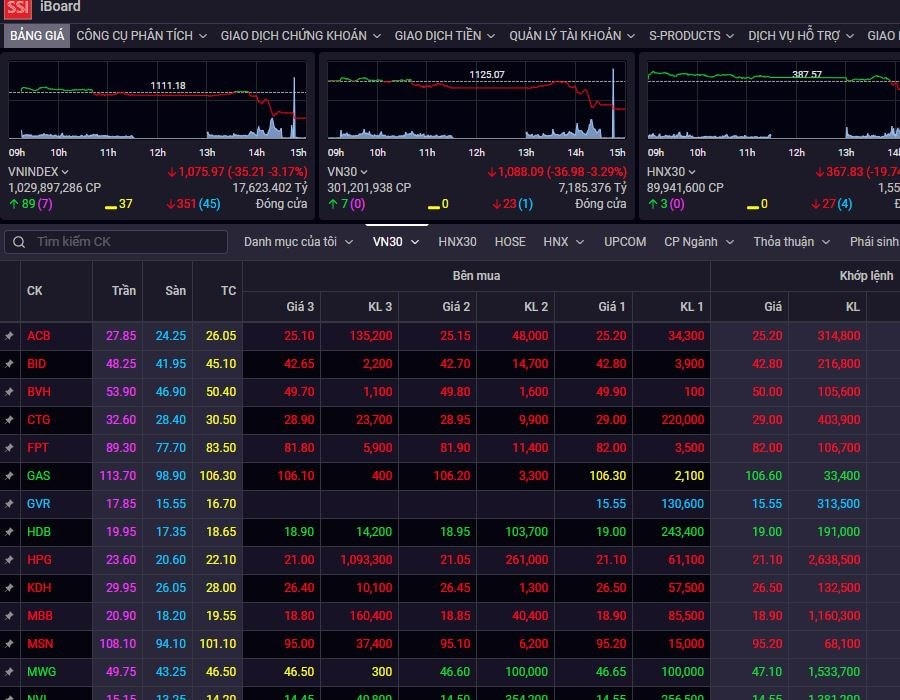Expand QUẢN LÝ TÀI KHOẢN menu
Image resolution: width=900 pixels, height=700 pixels.
pyautogui.click(x=572, y=36)
